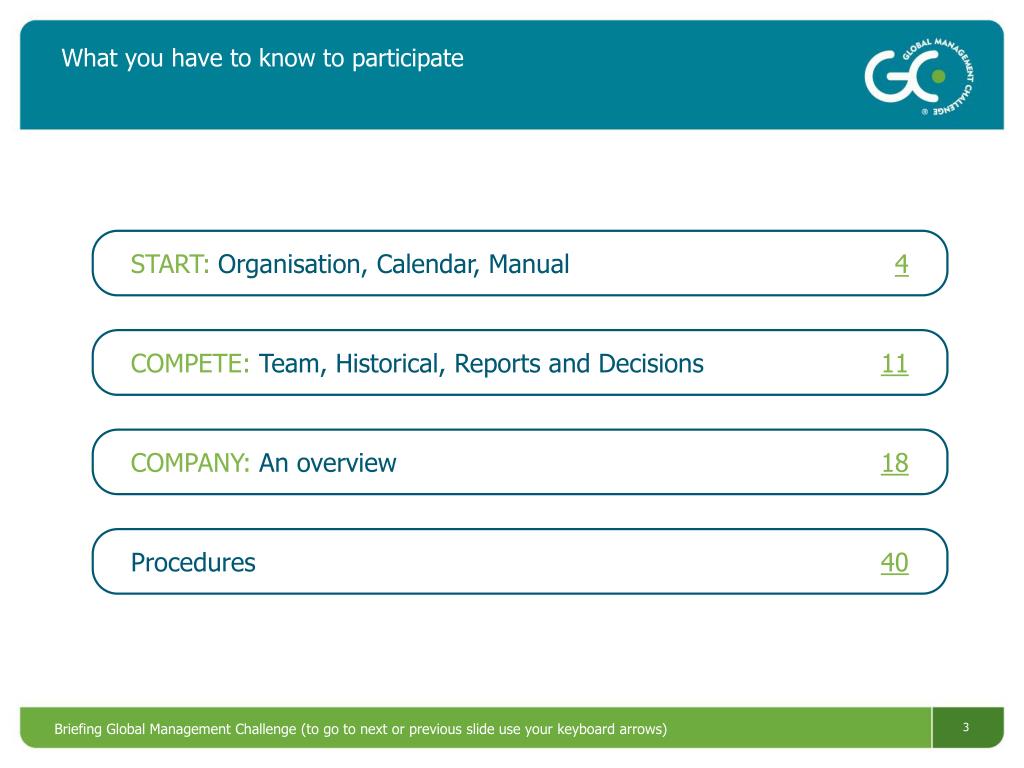Click the An overview text
The height and width of the screenshot is (768, 1024).
click(328, 463)
